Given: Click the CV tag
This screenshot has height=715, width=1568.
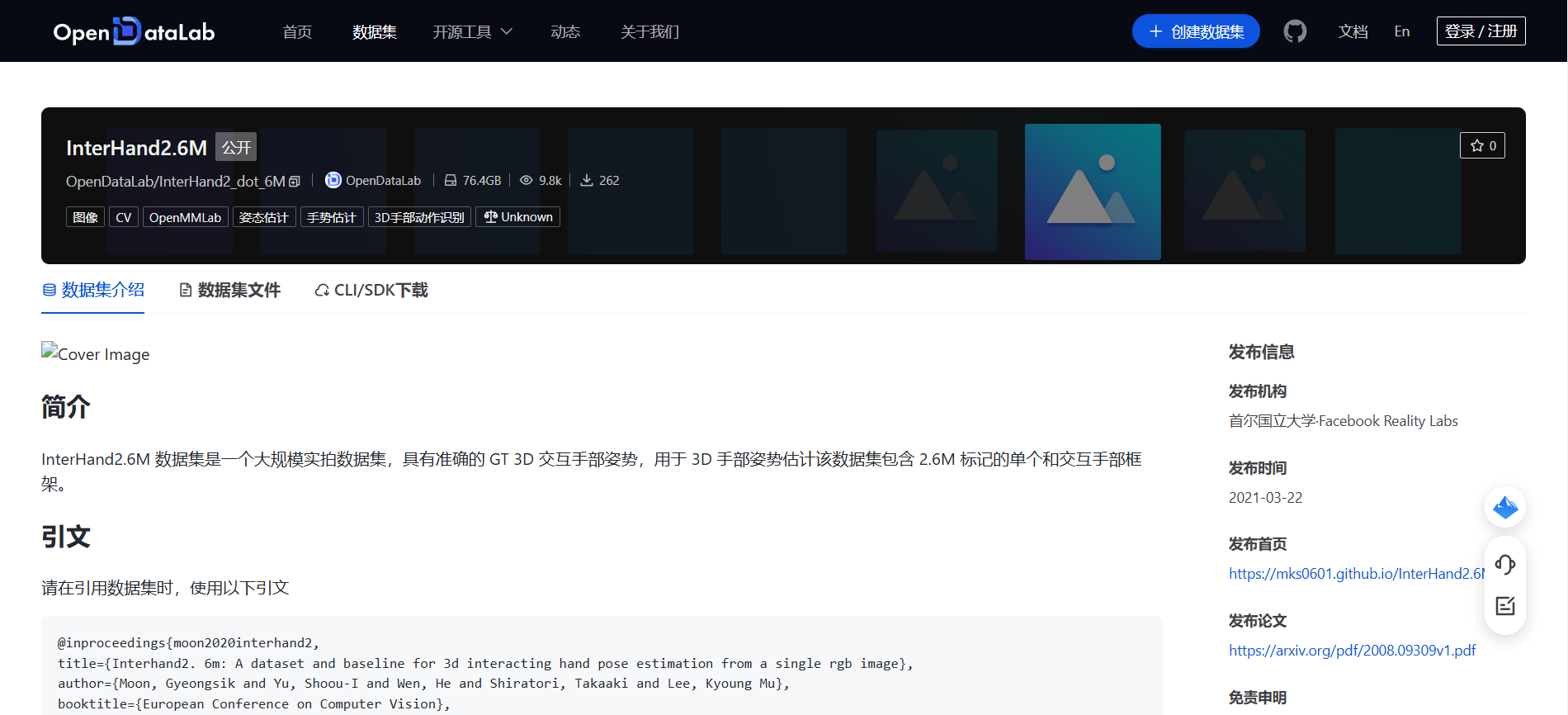Looking at the screenshot, I should [124, 217].
